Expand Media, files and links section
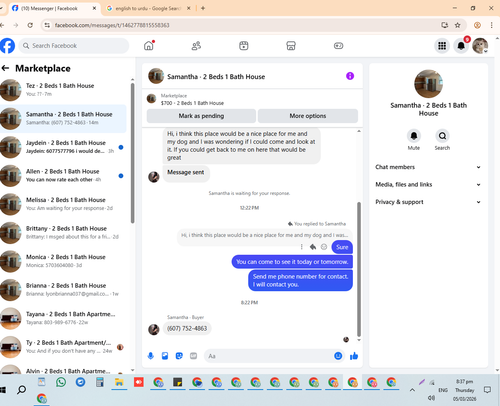This screenshot has width=500, height=406. (x=428, y=184)
